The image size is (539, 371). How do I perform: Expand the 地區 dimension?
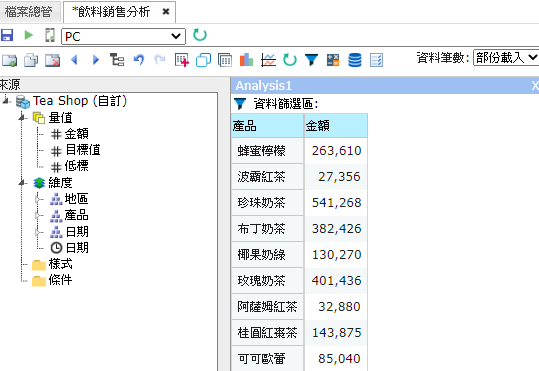(38, 199)
